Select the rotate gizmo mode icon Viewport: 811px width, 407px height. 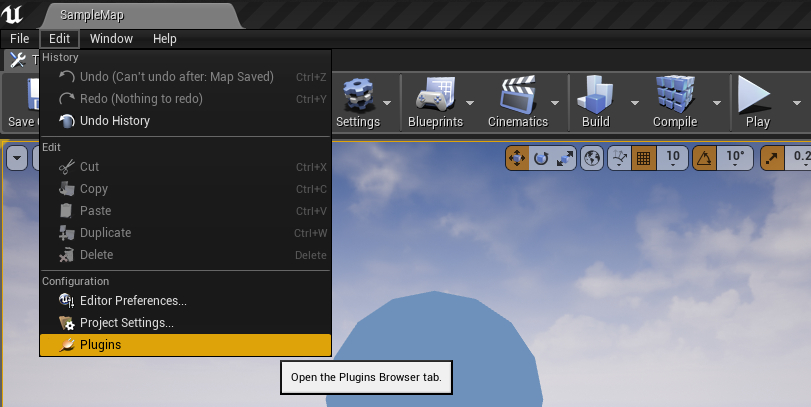[x=541, y=158]
